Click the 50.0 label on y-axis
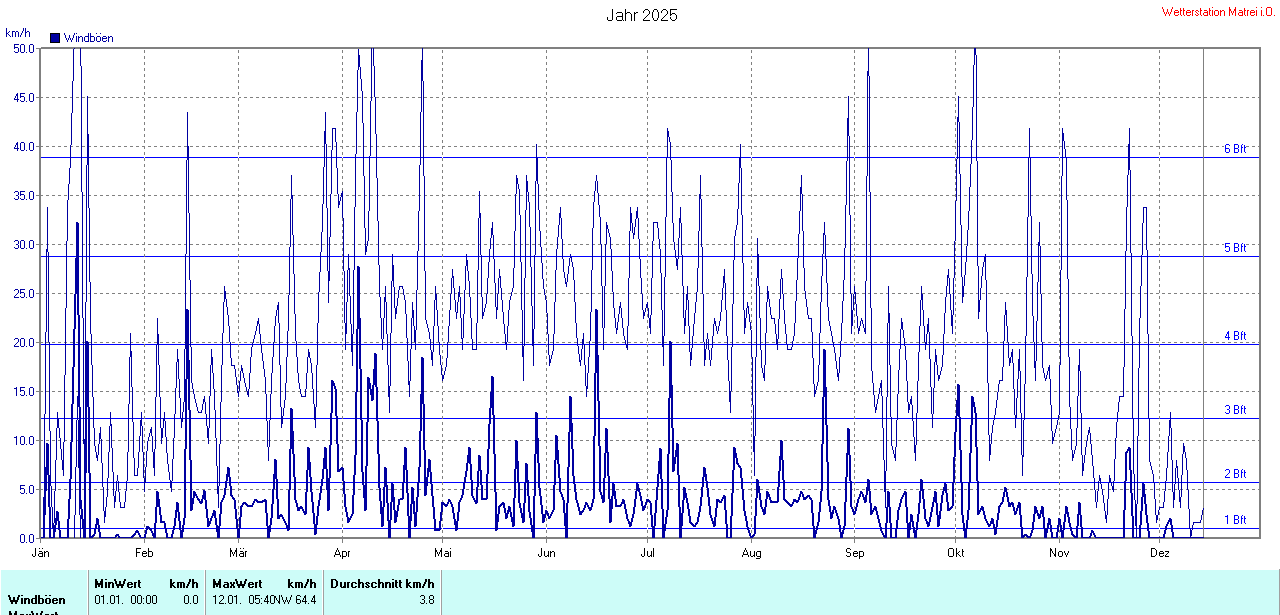 coord(22,48)
